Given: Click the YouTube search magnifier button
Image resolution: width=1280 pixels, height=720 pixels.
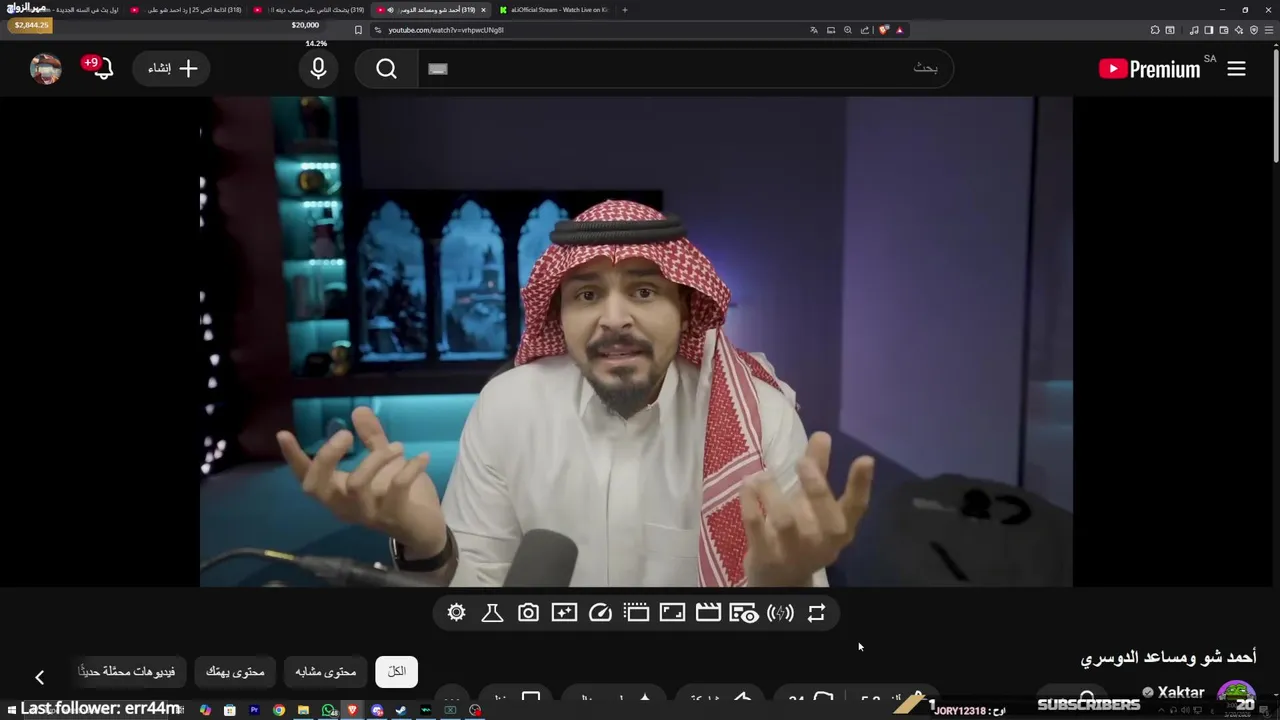Looking at the screenshot, I should tap(386, 68).
